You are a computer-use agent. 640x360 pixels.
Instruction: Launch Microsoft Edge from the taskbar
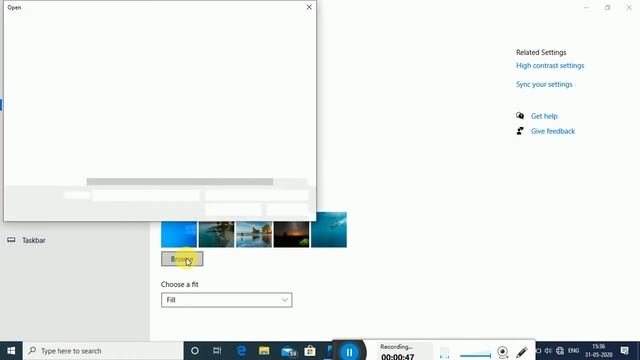tap(241, 351)
